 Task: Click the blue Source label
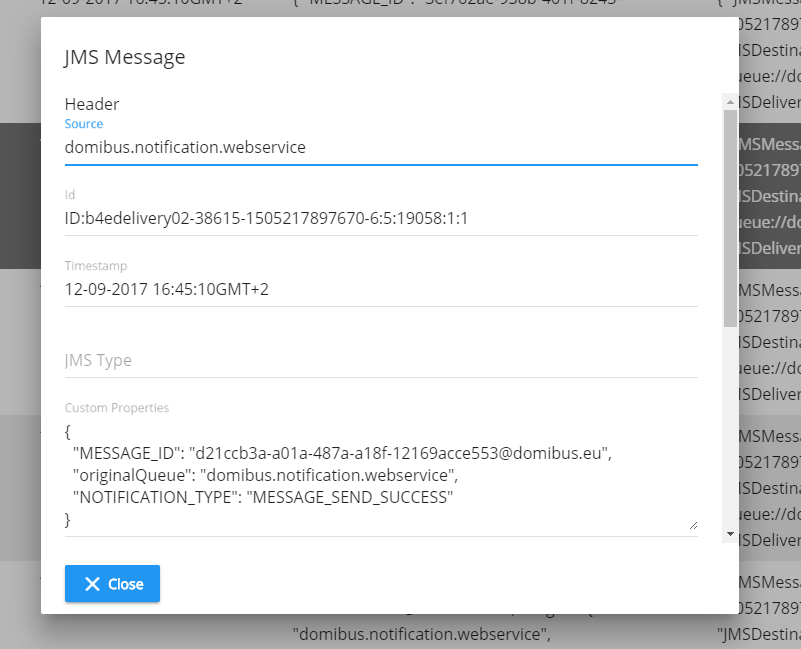[84, 124]
